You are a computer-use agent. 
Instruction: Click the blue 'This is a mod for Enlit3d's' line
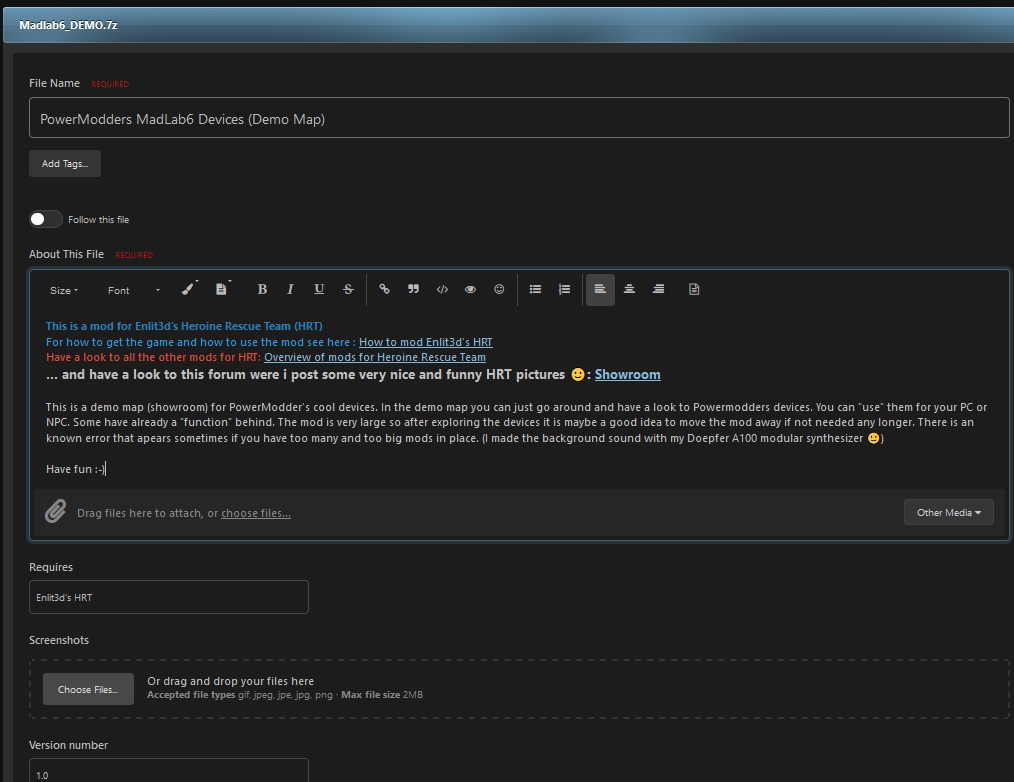click(184, 326)
